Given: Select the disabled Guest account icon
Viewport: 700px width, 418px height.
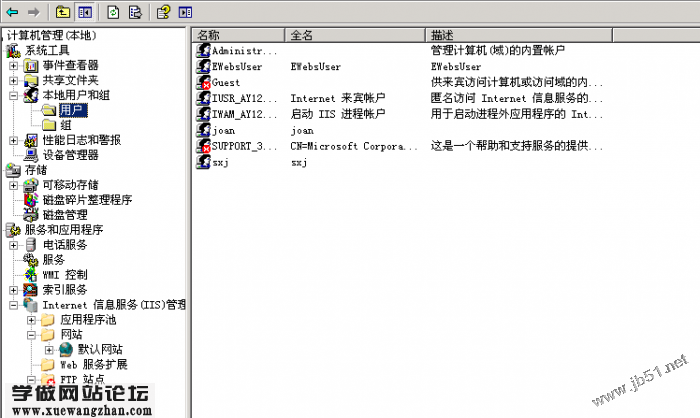Looking at the screenshot, I should [203, 82].
